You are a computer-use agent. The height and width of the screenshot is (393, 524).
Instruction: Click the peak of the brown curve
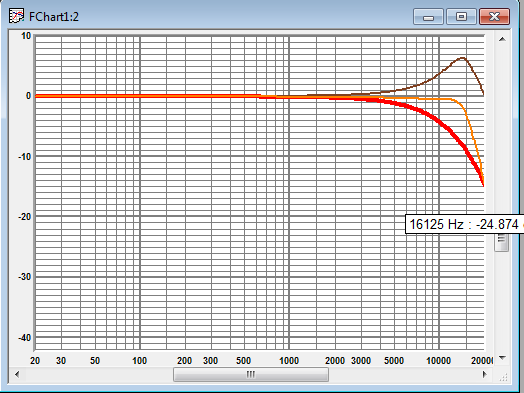pos(463,58)
